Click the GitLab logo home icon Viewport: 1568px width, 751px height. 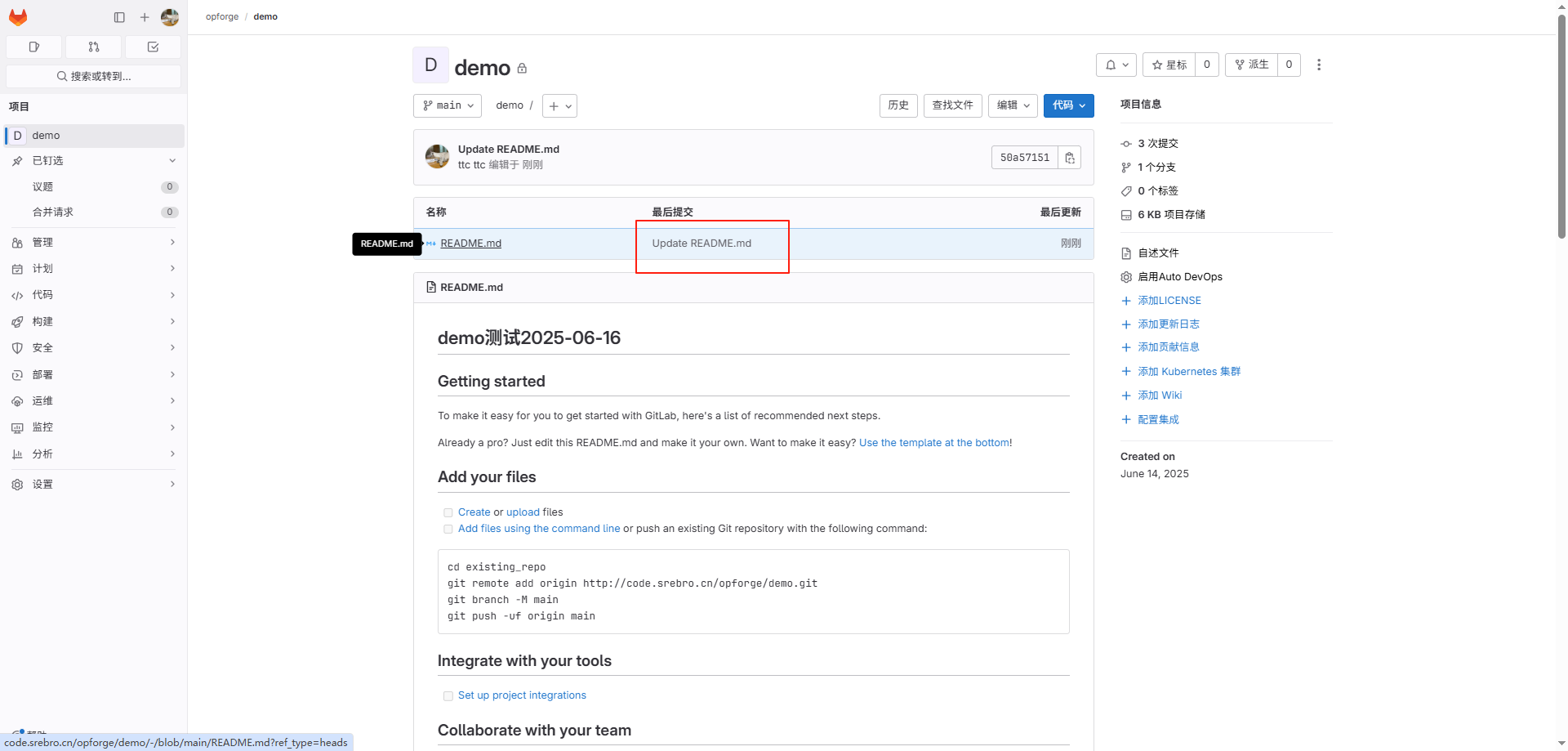[18, 17]
